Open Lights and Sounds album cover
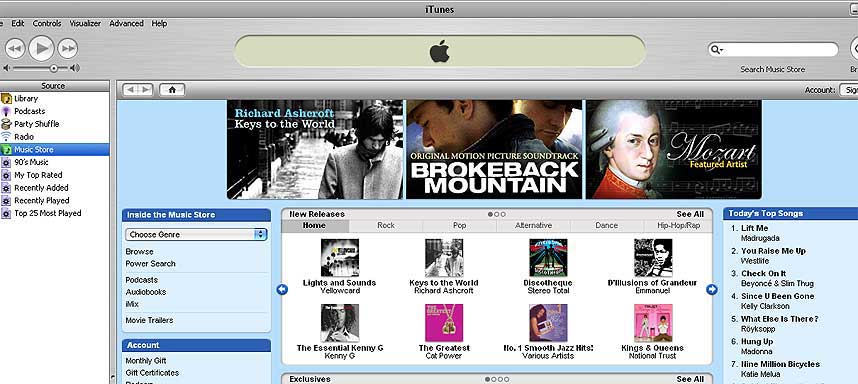Screen dimensions: 858x384 pyautogui.click(x=340, y=258)
